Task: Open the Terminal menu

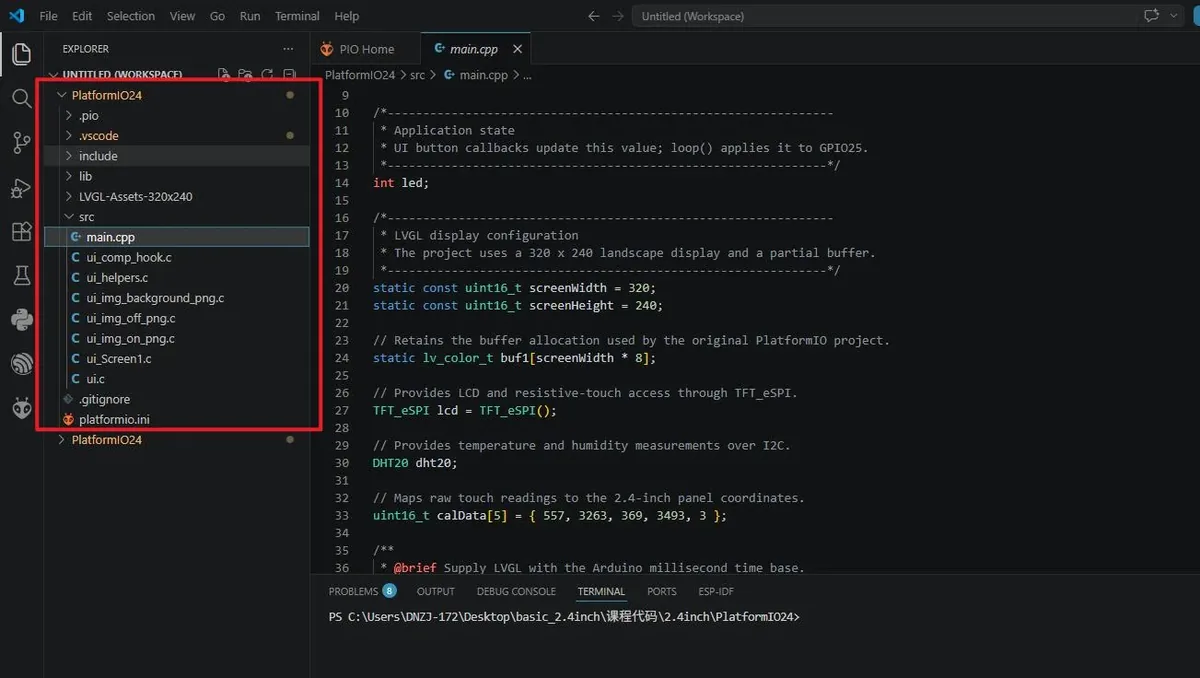Action: pos(297,16)
